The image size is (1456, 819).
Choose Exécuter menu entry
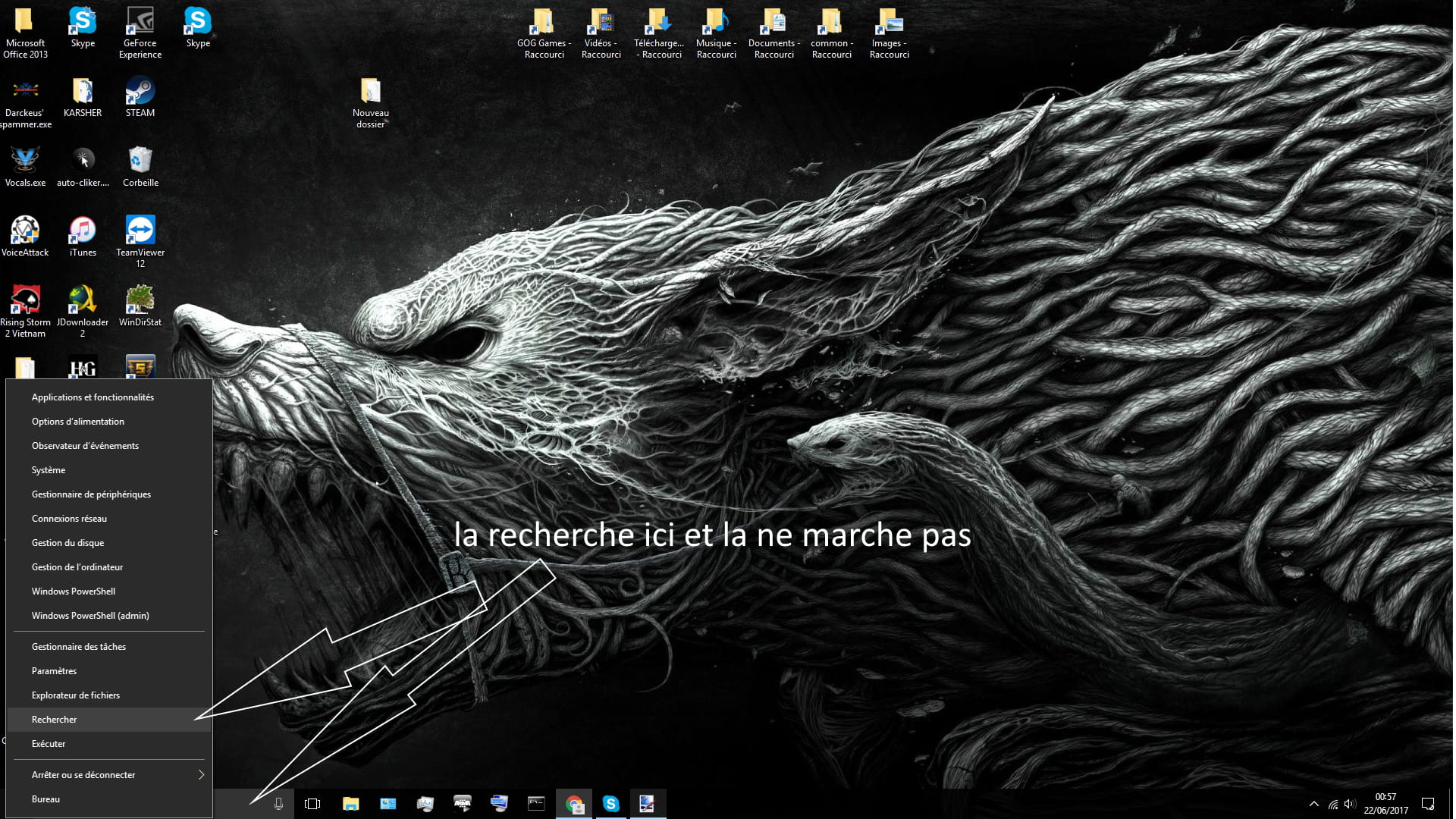click(109, 744)
